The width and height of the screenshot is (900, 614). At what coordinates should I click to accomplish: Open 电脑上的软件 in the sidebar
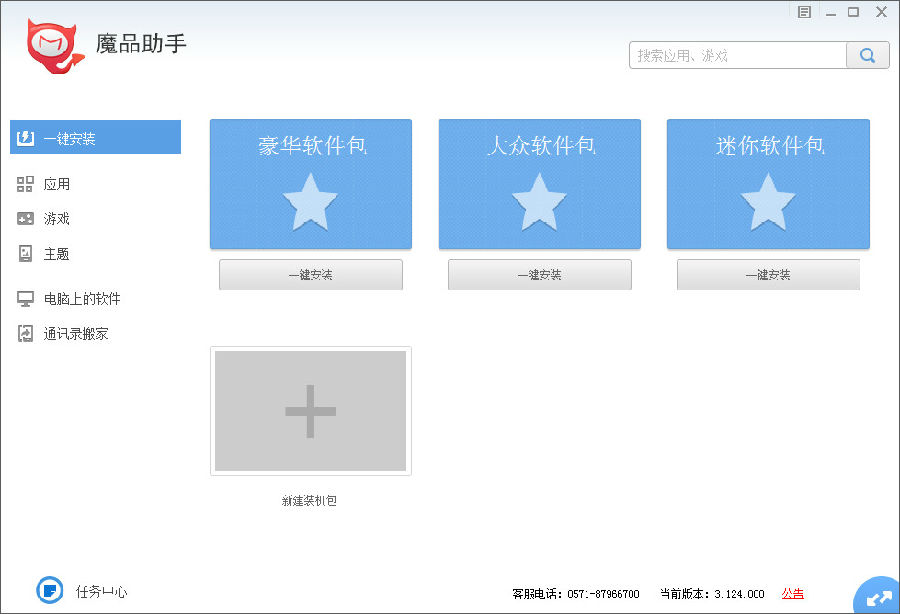click(x=82, y=298)
